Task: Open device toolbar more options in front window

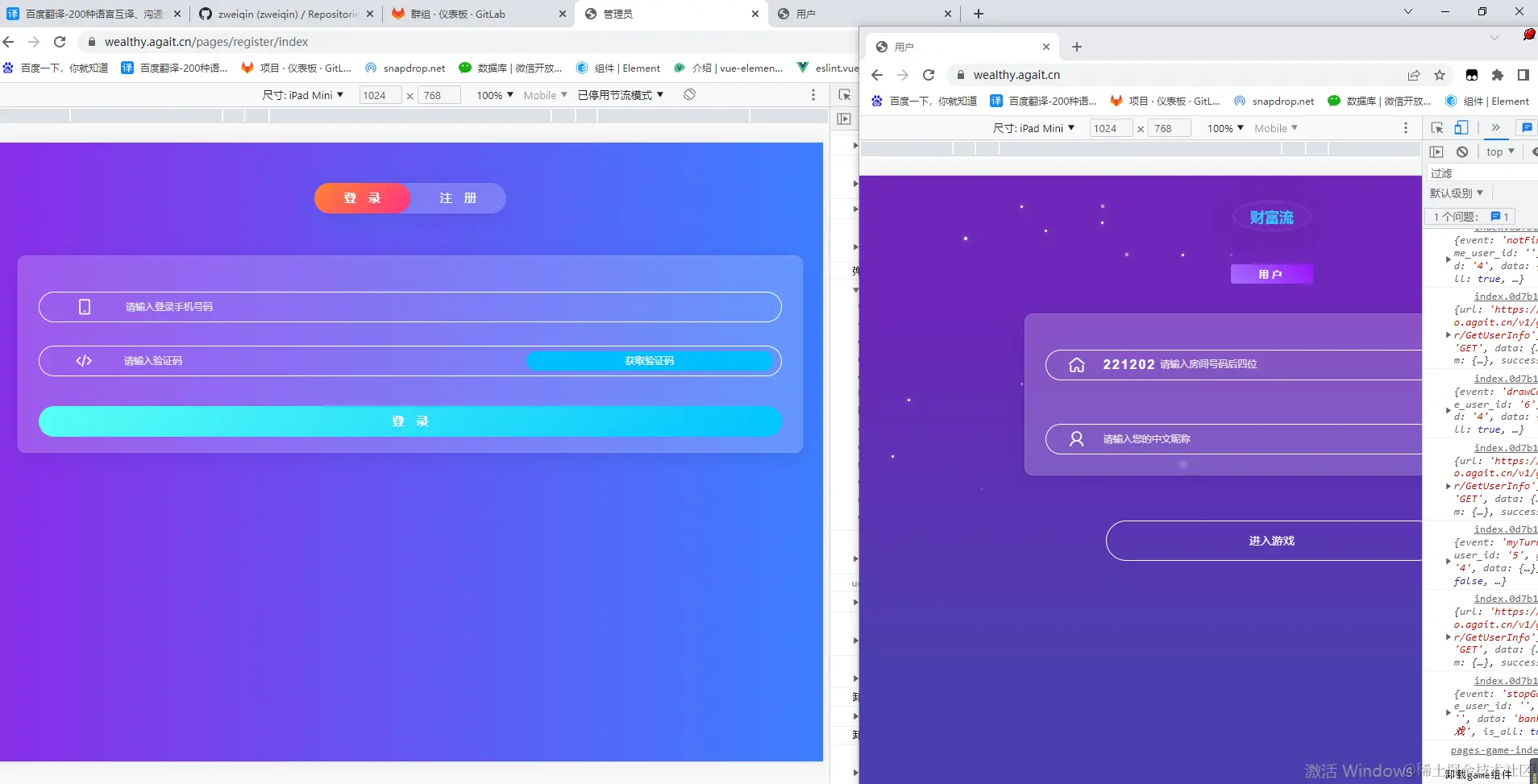Action: [x=1406, y=128]
